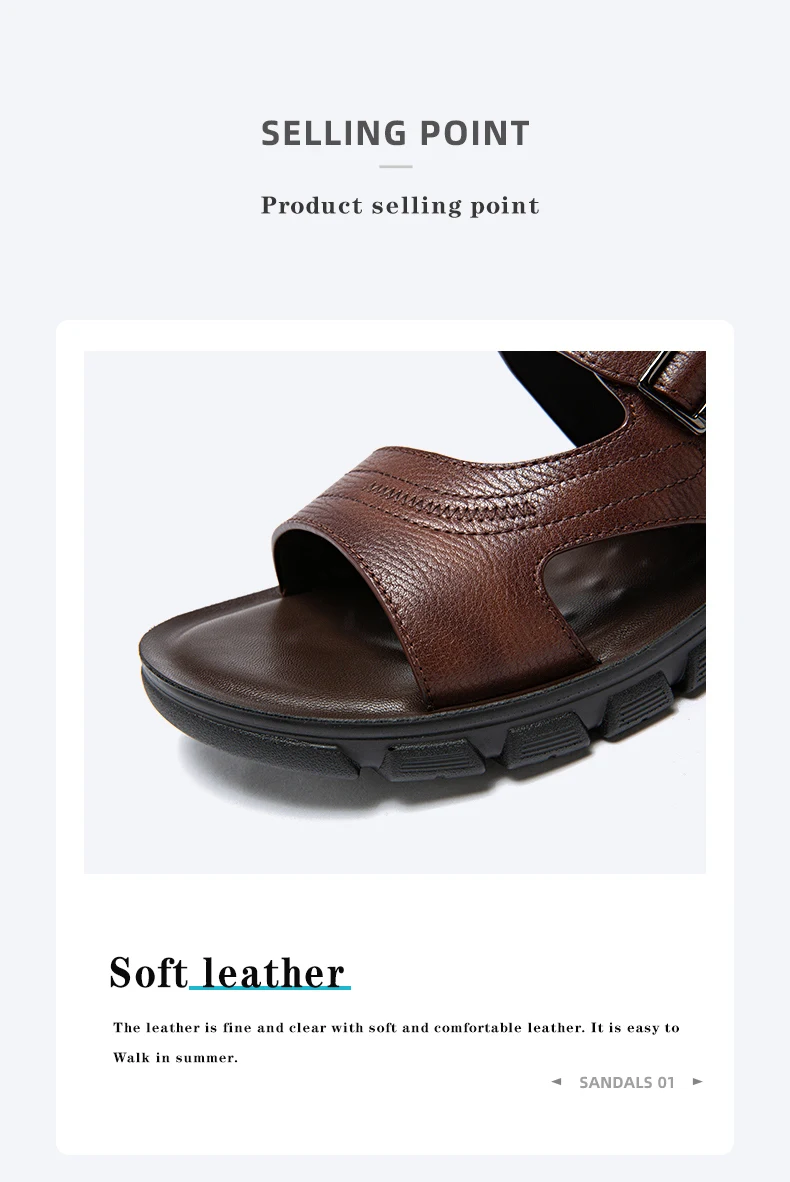The image size is (790, 1182).
Task: Select the 'Walk in summer.' text line
Action: click(x=176, y=1058)
